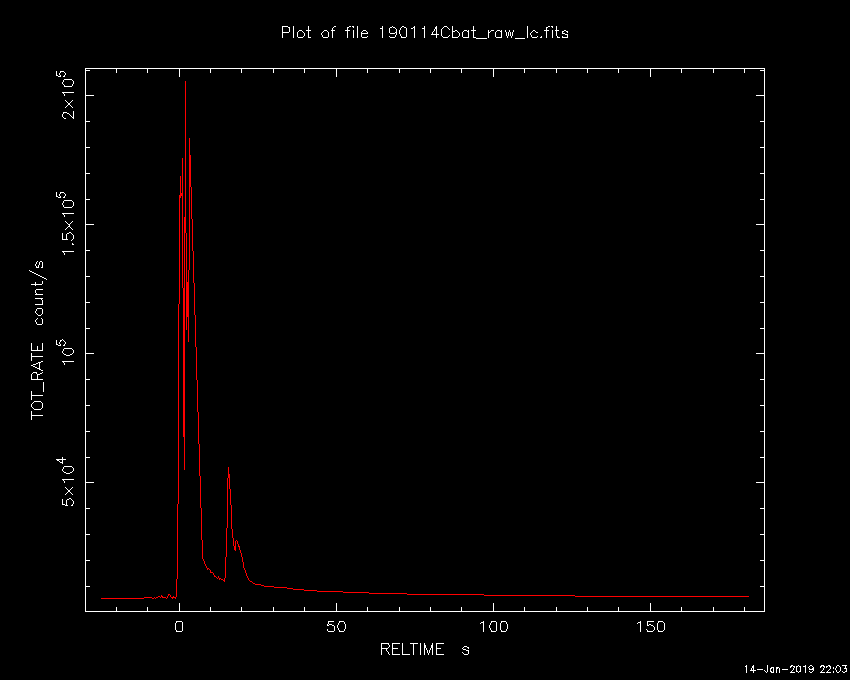850x680 pixels.
Task: Click the tallest red peak of light curve
Action: pos(185,82)
